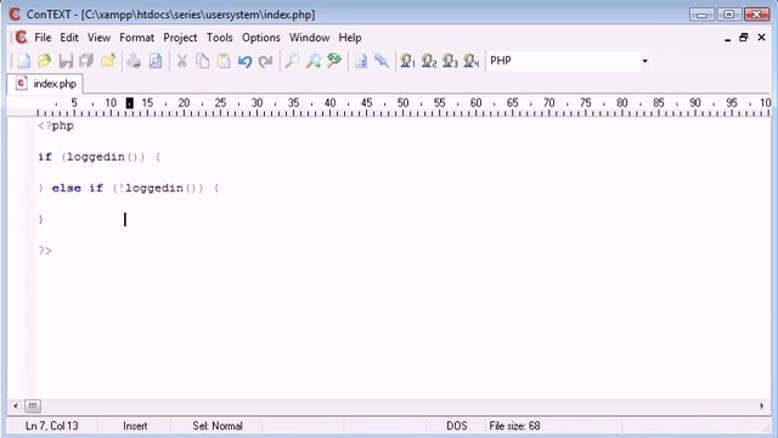Click the '?>' closing tag line

point(45,251)
